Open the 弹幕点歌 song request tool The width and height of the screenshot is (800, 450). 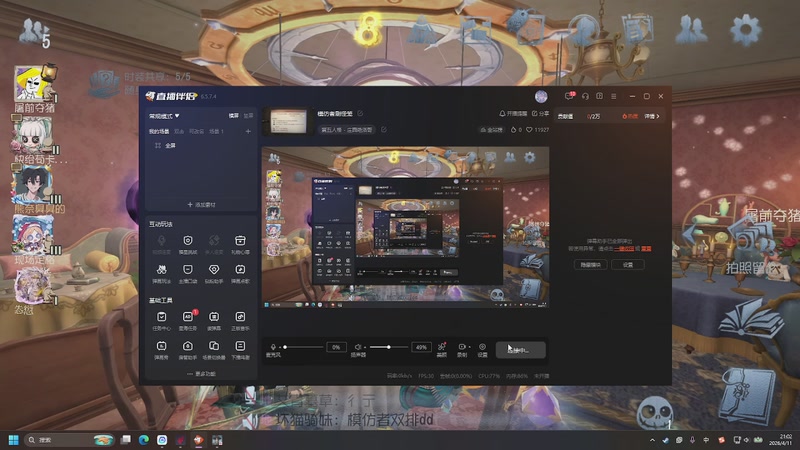tap(240, 270)
